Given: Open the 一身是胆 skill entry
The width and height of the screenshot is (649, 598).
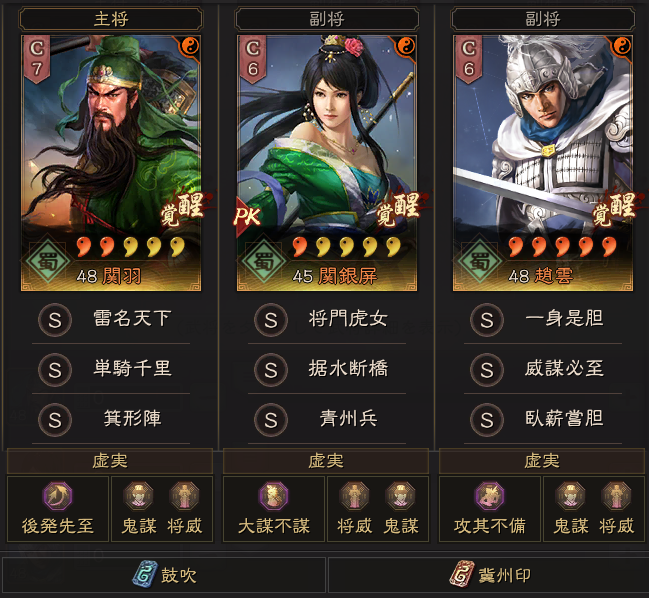Looking at the screenshot, I should pyautogui.click(x=543, y=319).
